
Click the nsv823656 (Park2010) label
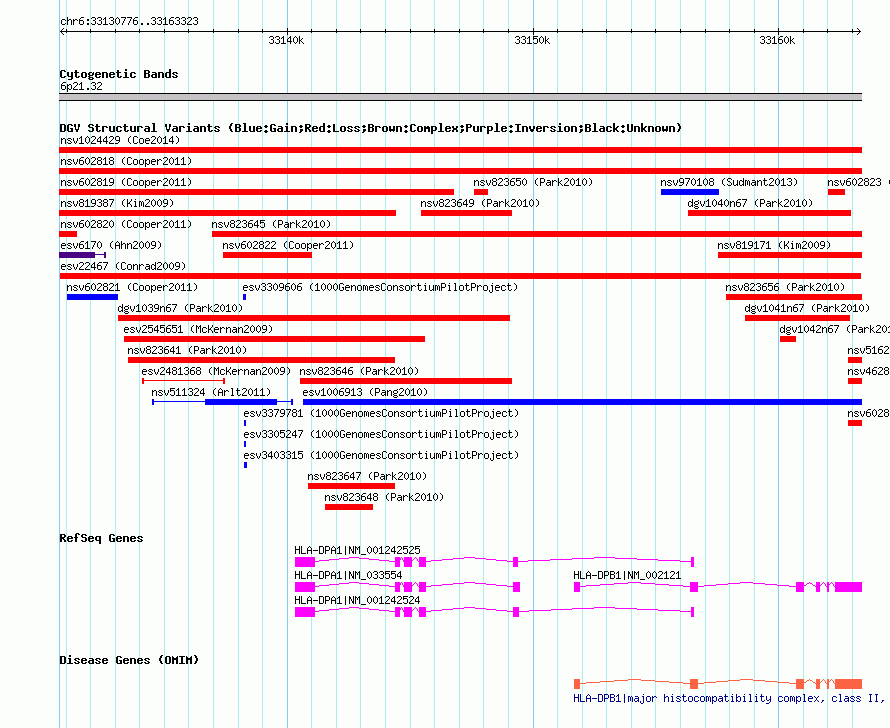coord(785,287)
